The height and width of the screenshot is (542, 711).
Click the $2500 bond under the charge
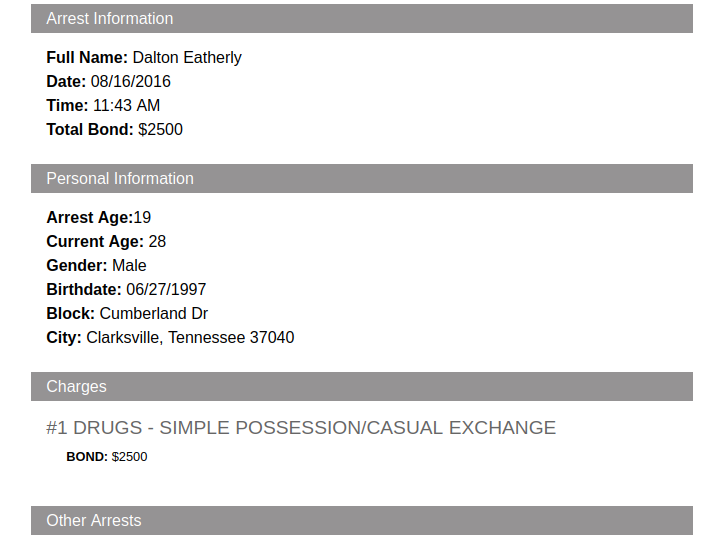click(129, 457)
